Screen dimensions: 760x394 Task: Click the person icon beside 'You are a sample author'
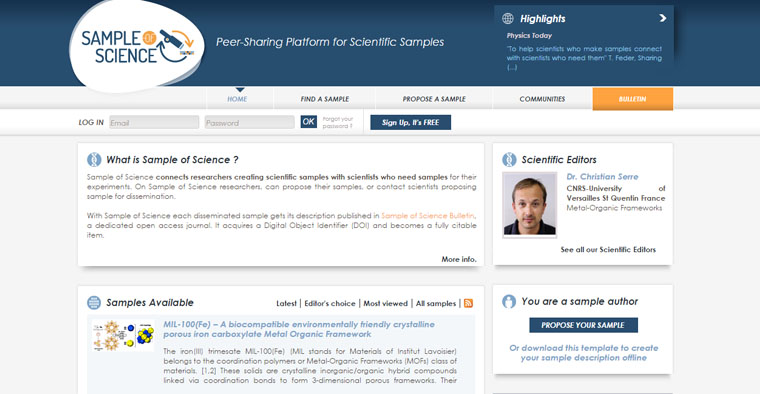509,301
